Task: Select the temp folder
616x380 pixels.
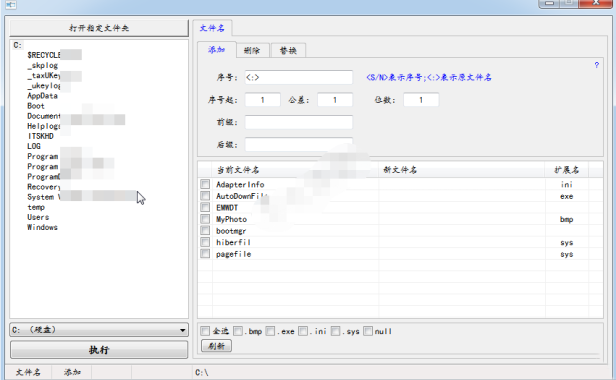Action: click(36, 207)
